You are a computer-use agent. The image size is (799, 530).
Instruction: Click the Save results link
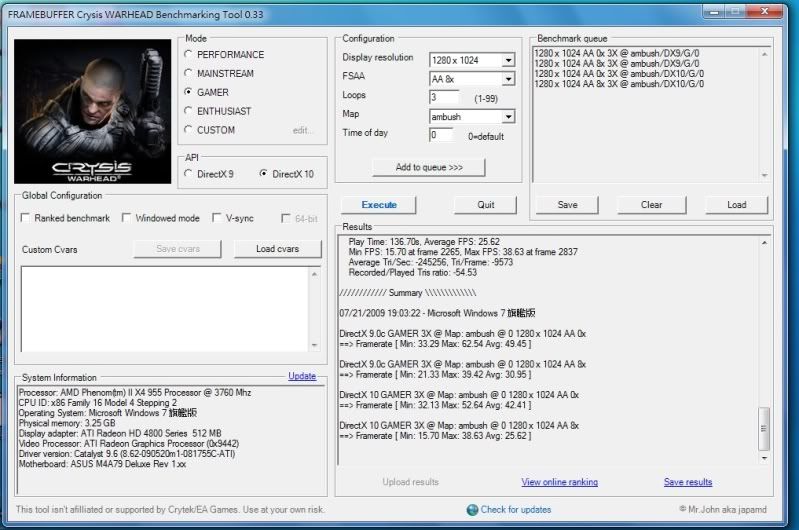click(x=688, y=482)
